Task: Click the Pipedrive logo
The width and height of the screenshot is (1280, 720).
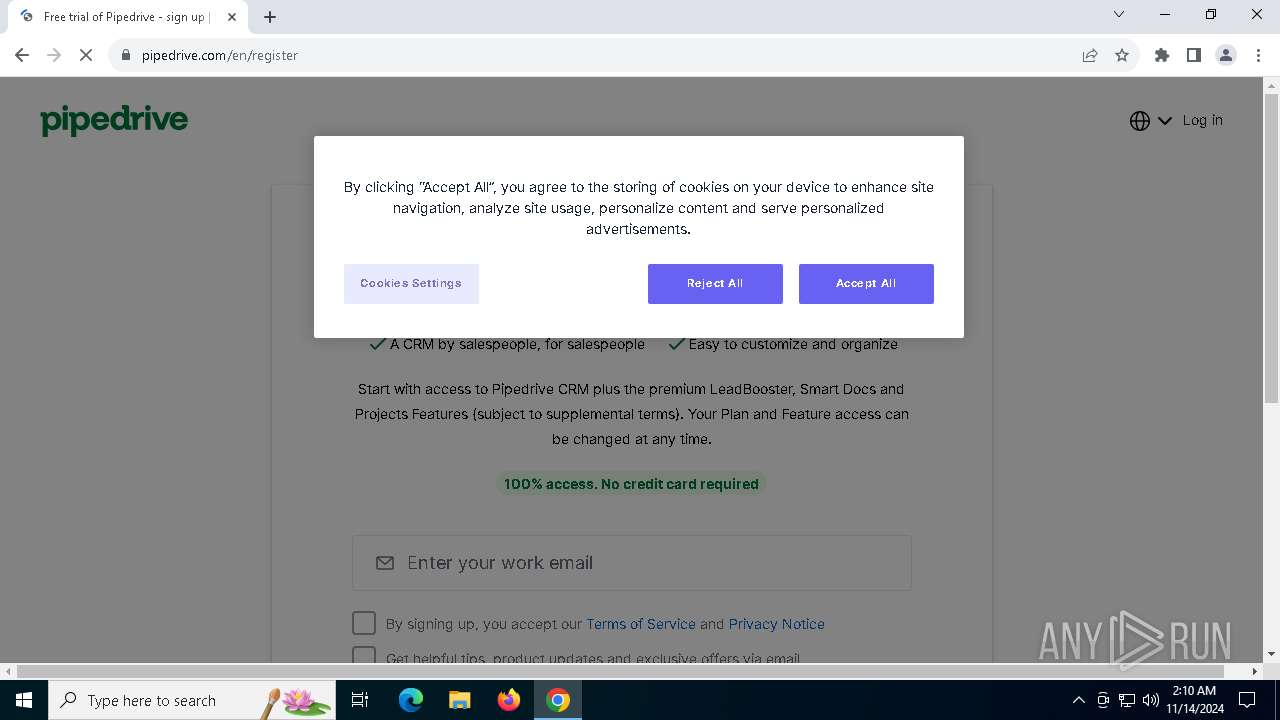Action: 114,120
